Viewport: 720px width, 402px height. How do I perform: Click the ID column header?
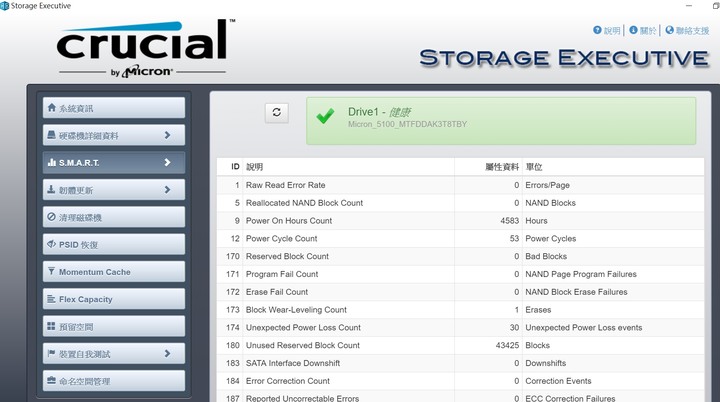click(235, 167)
